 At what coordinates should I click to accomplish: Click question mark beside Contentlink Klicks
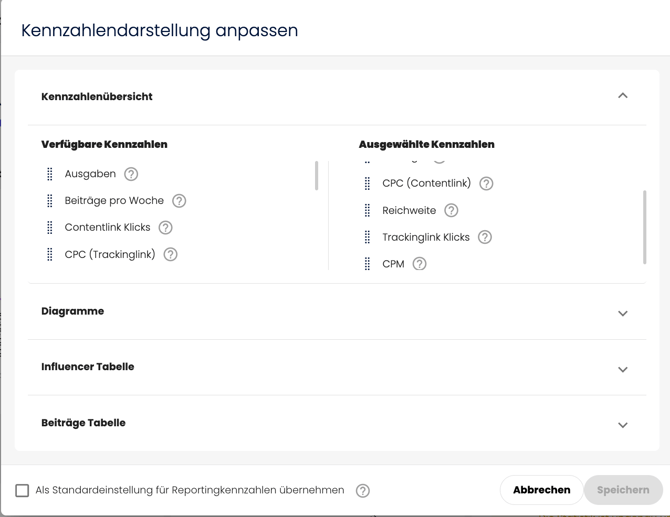click(x=165, y=228)
